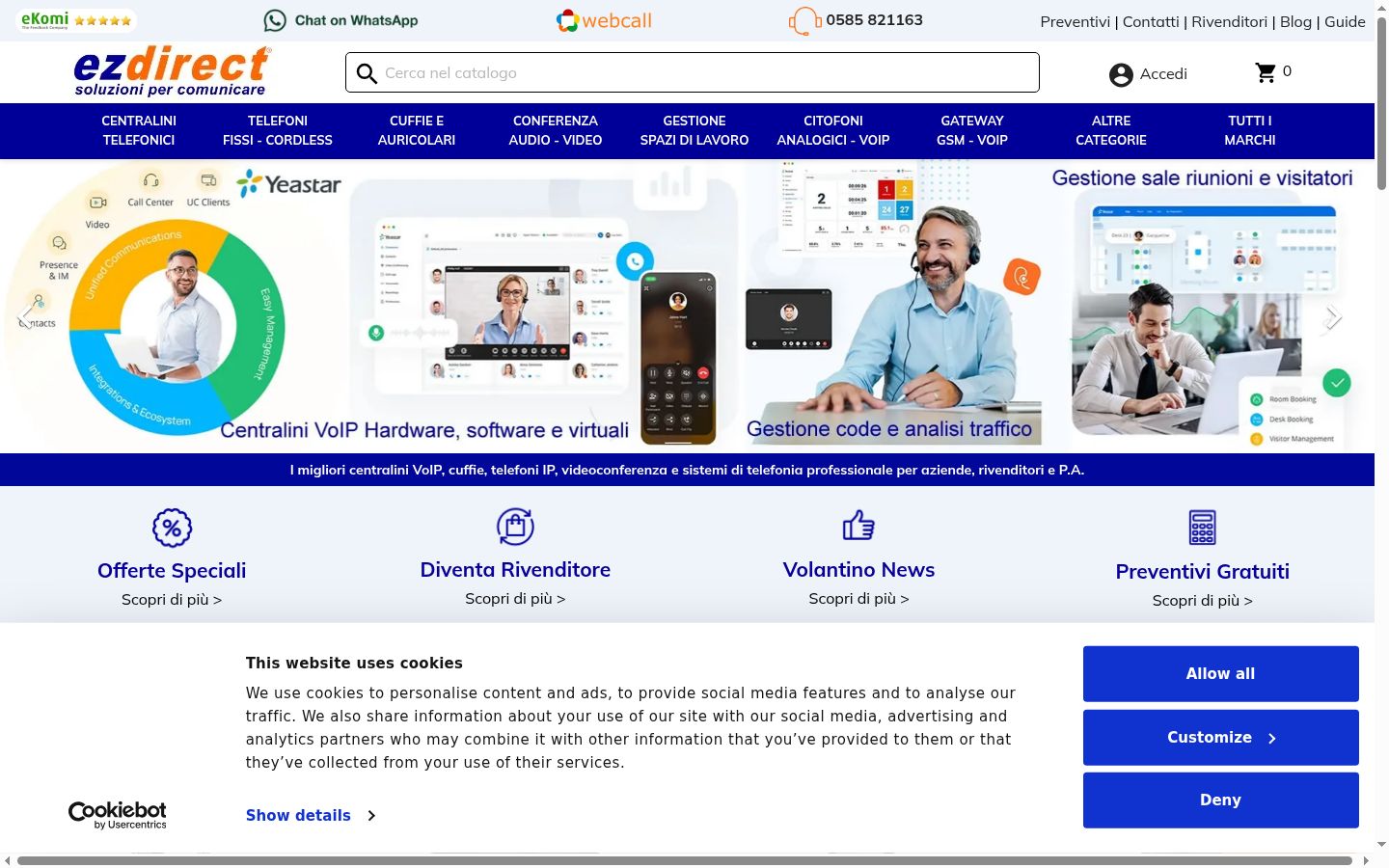Open cookie Customize options
This screenshot has width=1389, height=868.
coord(1221,738)
